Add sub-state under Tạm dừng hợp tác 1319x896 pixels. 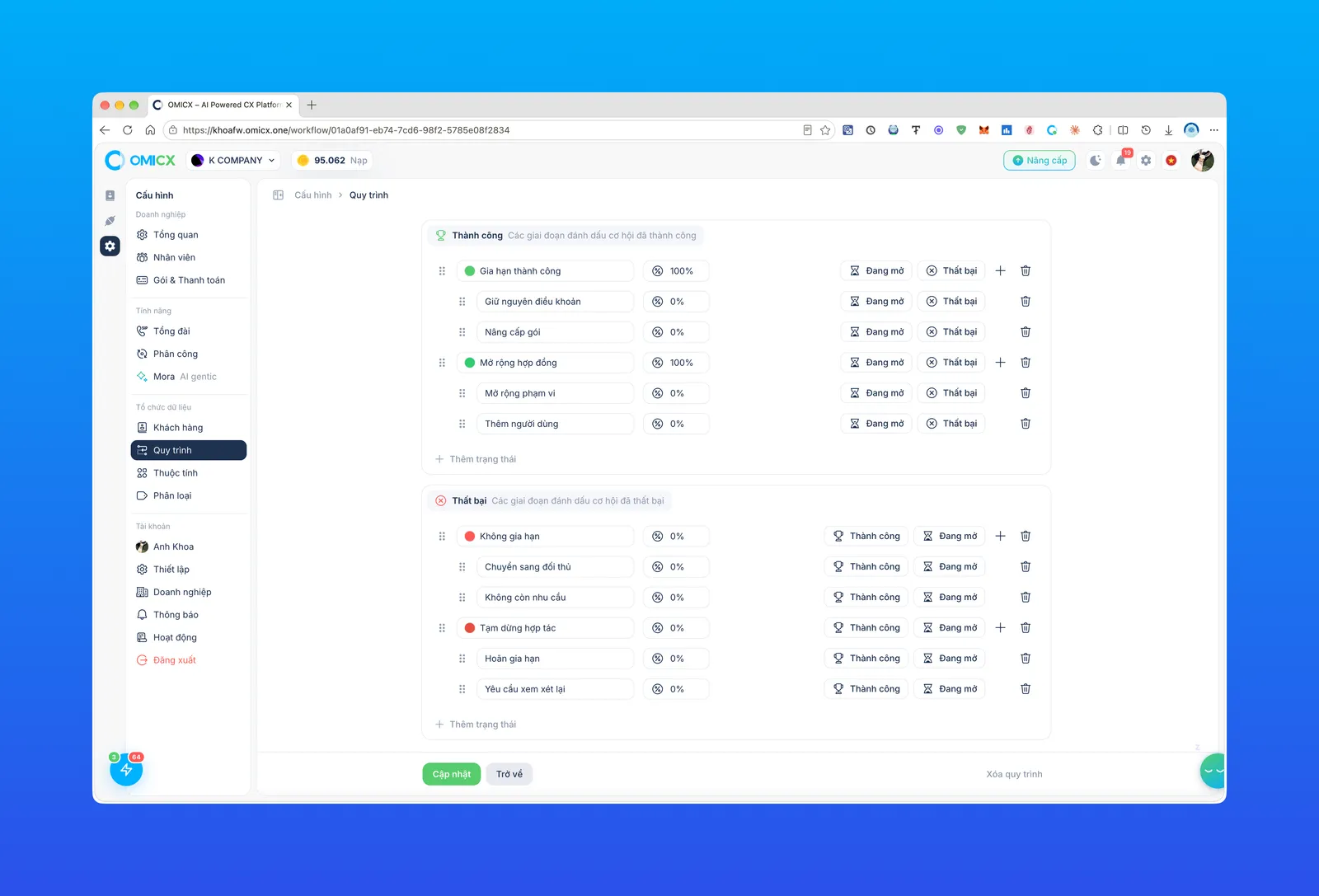(1000, 628)
